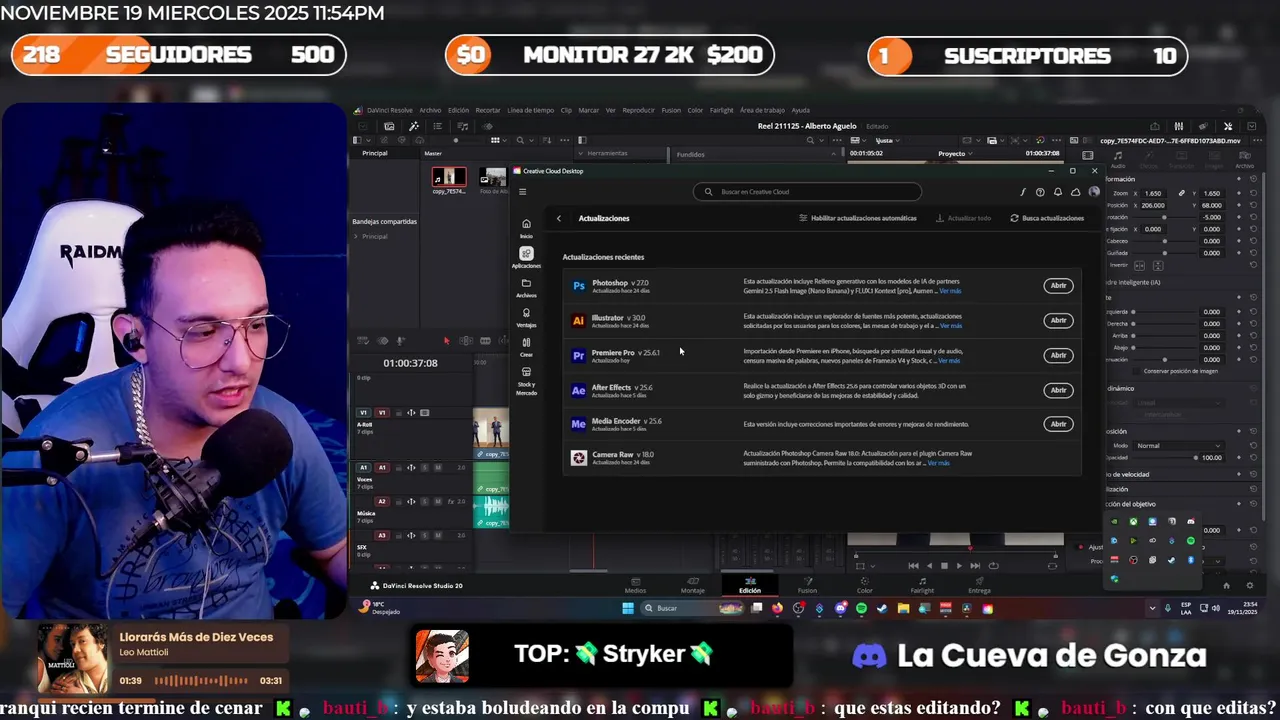Viewport: 1280px width, 720px height.
Task: Open Modo Normal blend dropdown
Action: coord(1178,445)
